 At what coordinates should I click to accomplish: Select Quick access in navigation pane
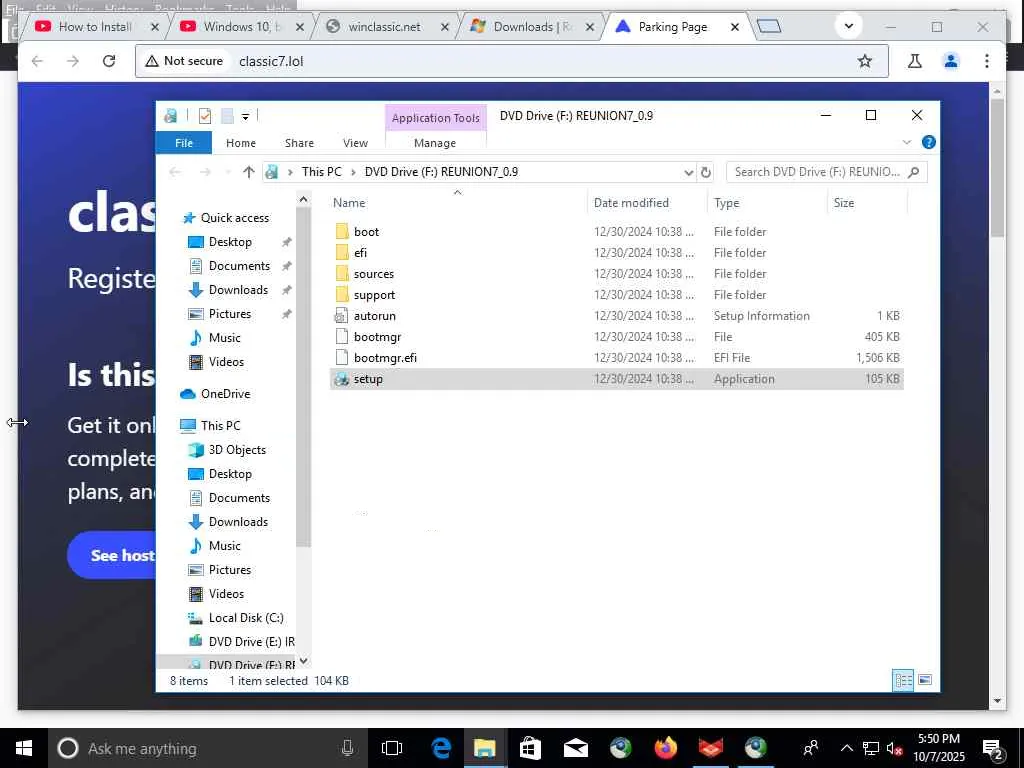(x=226, y=217)
